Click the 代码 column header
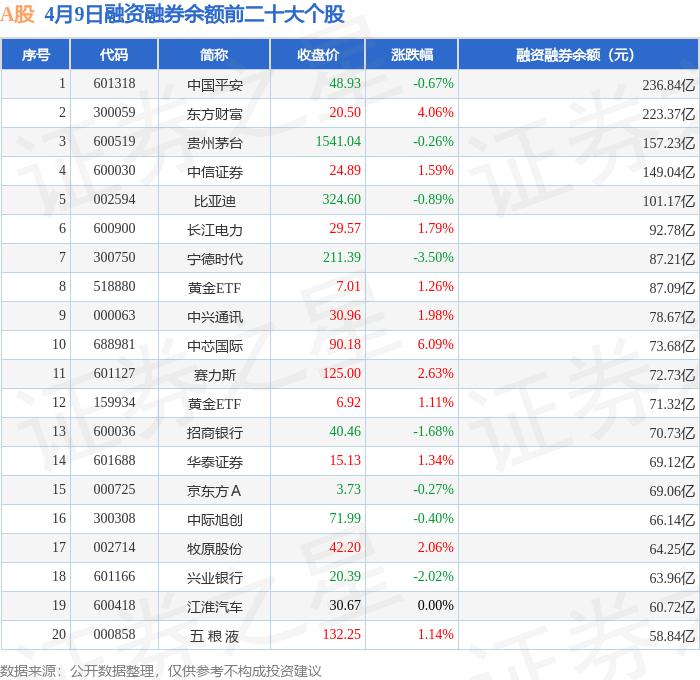Screen dimensions: 700x680 (x=114, y=55)
